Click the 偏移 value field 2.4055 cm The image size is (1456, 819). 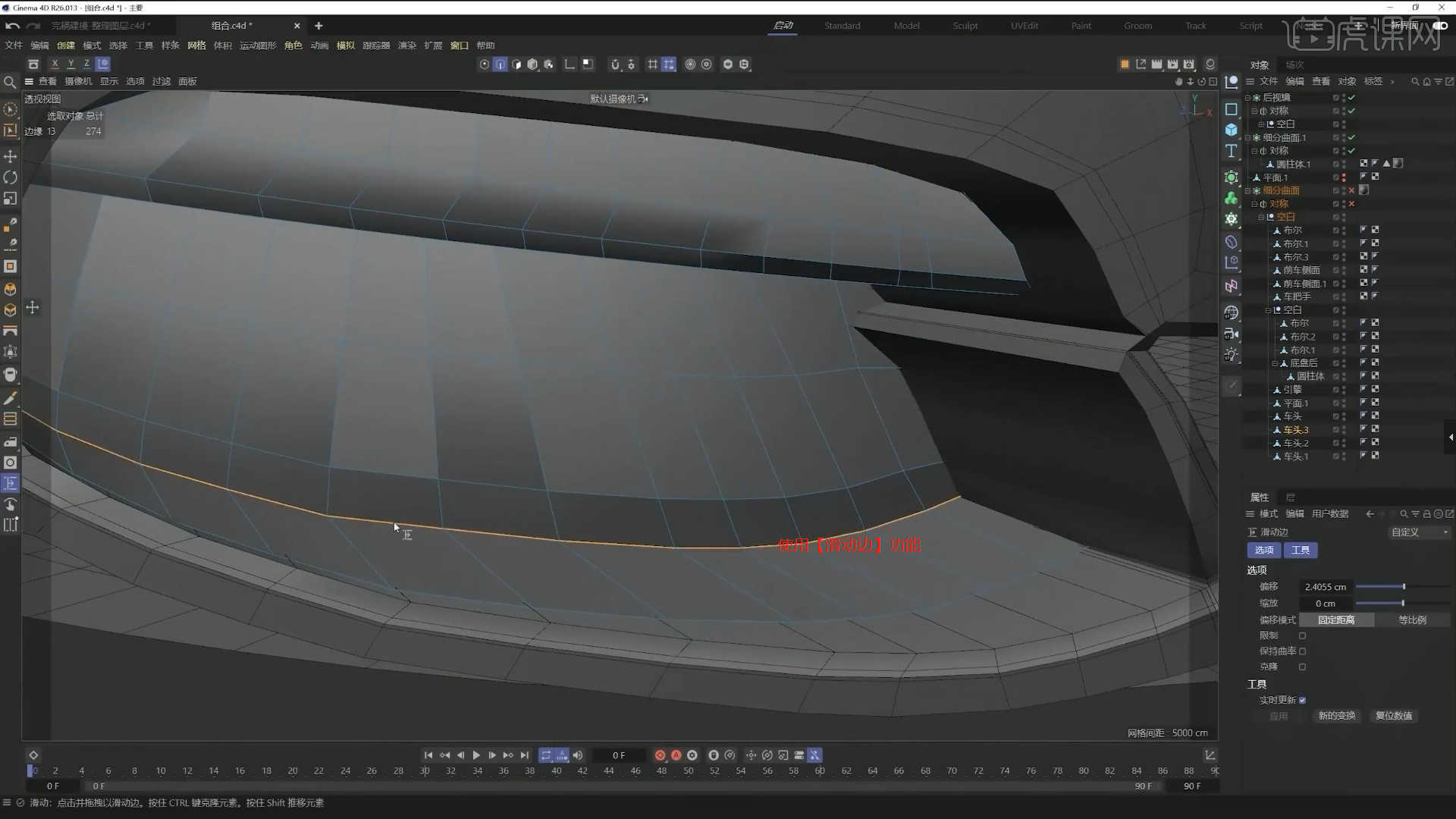pos(1326,587)
